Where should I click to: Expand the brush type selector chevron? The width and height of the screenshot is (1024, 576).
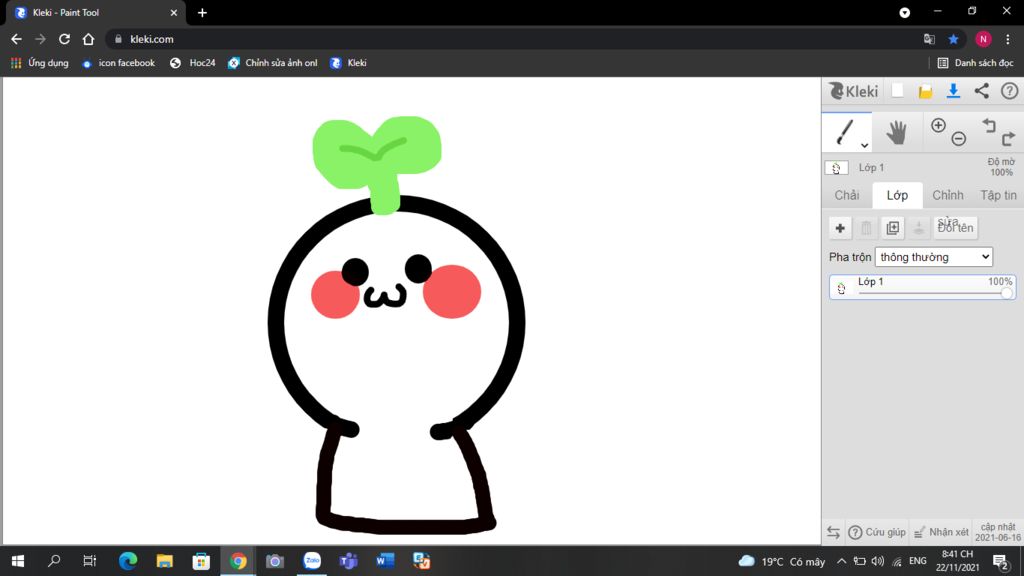click(x=862, y=144)
